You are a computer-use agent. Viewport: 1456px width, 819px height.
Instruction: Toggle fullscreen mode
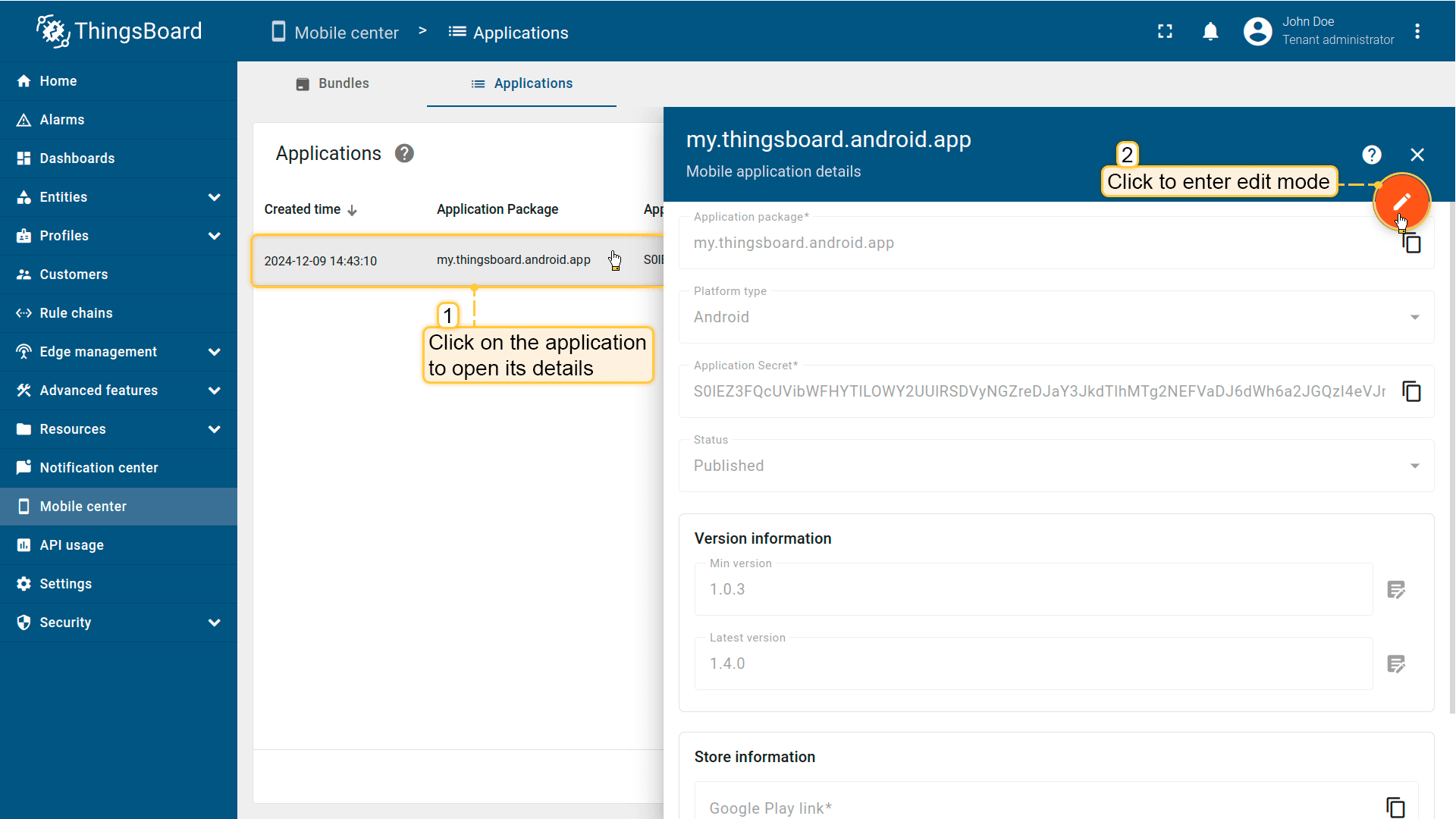[1166, 32]
